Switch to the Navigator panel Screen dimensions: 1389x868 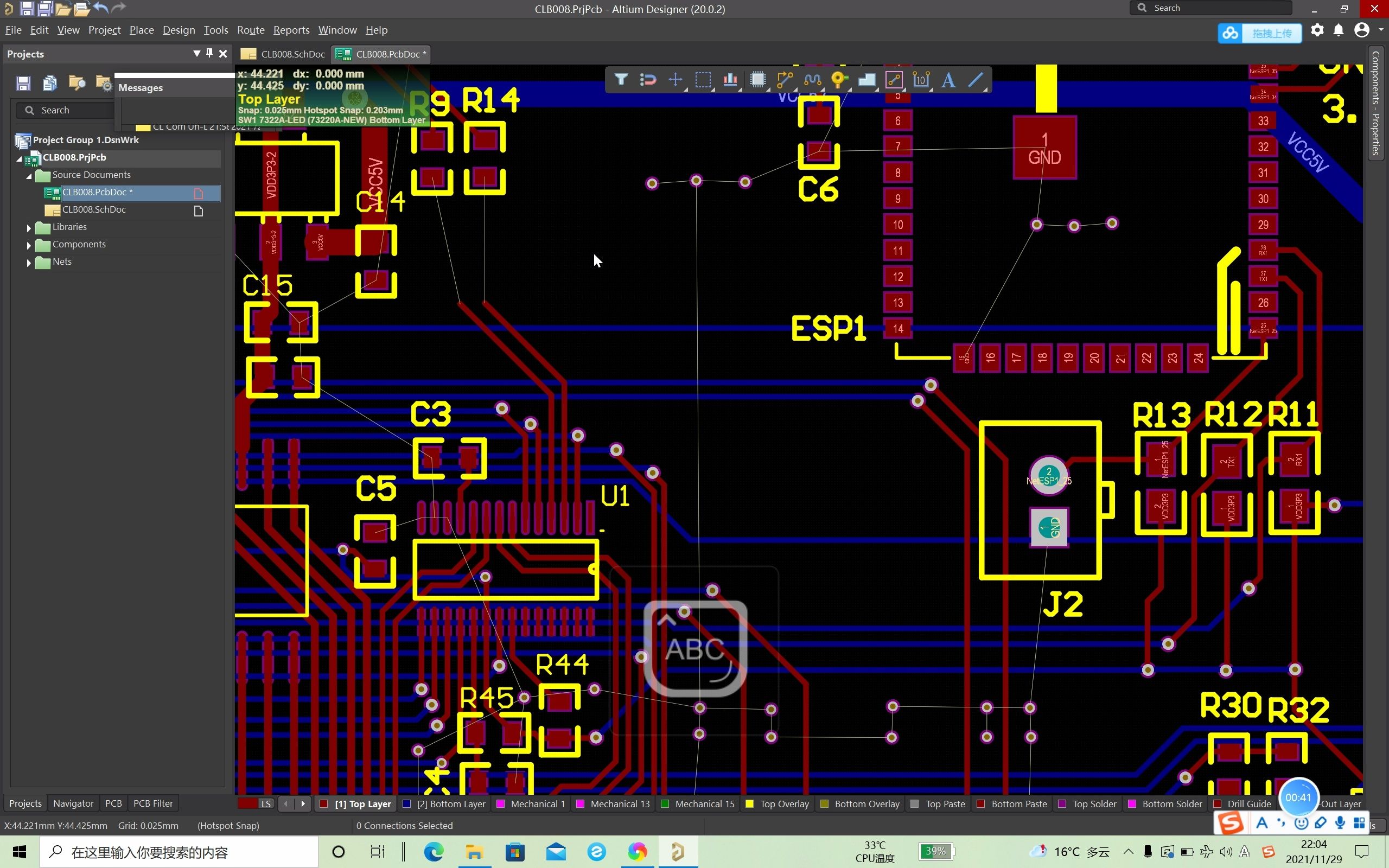(73, 803)
